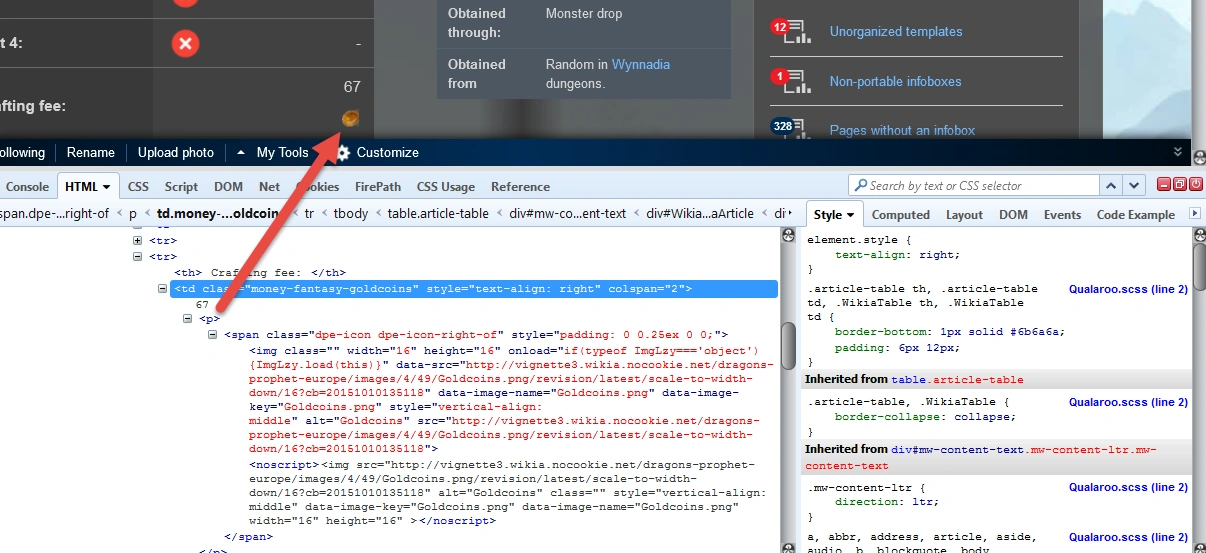Collapse the span dpe-icon node

coord(213,335)
